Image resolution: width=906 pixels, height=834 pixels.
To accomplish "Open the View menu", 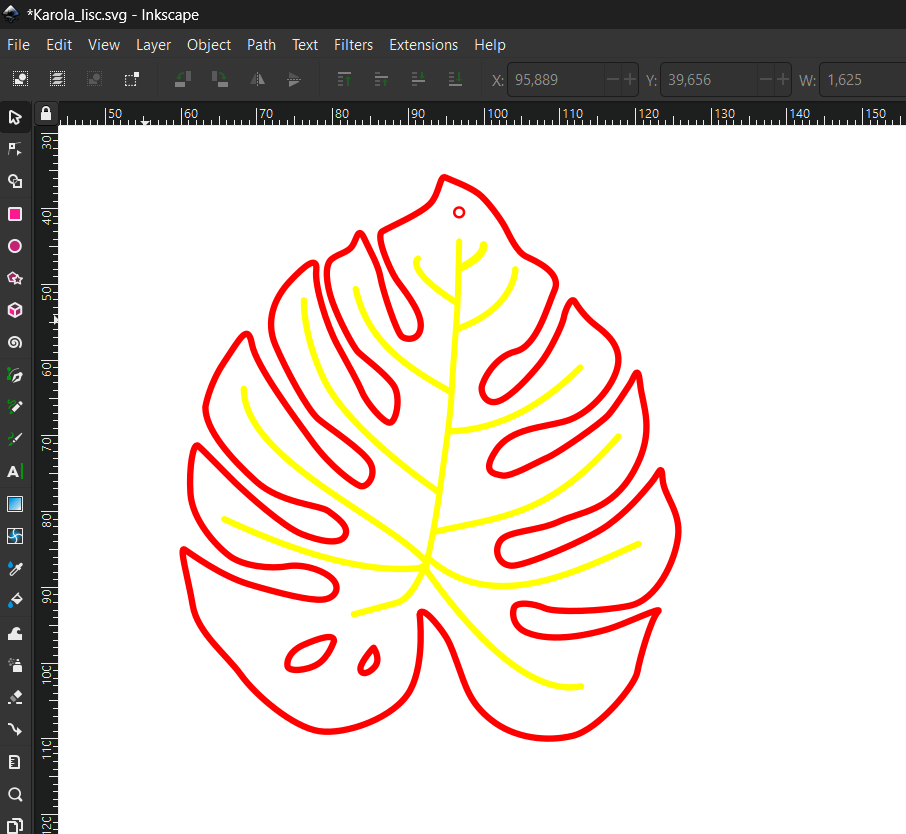I will 104,45.
